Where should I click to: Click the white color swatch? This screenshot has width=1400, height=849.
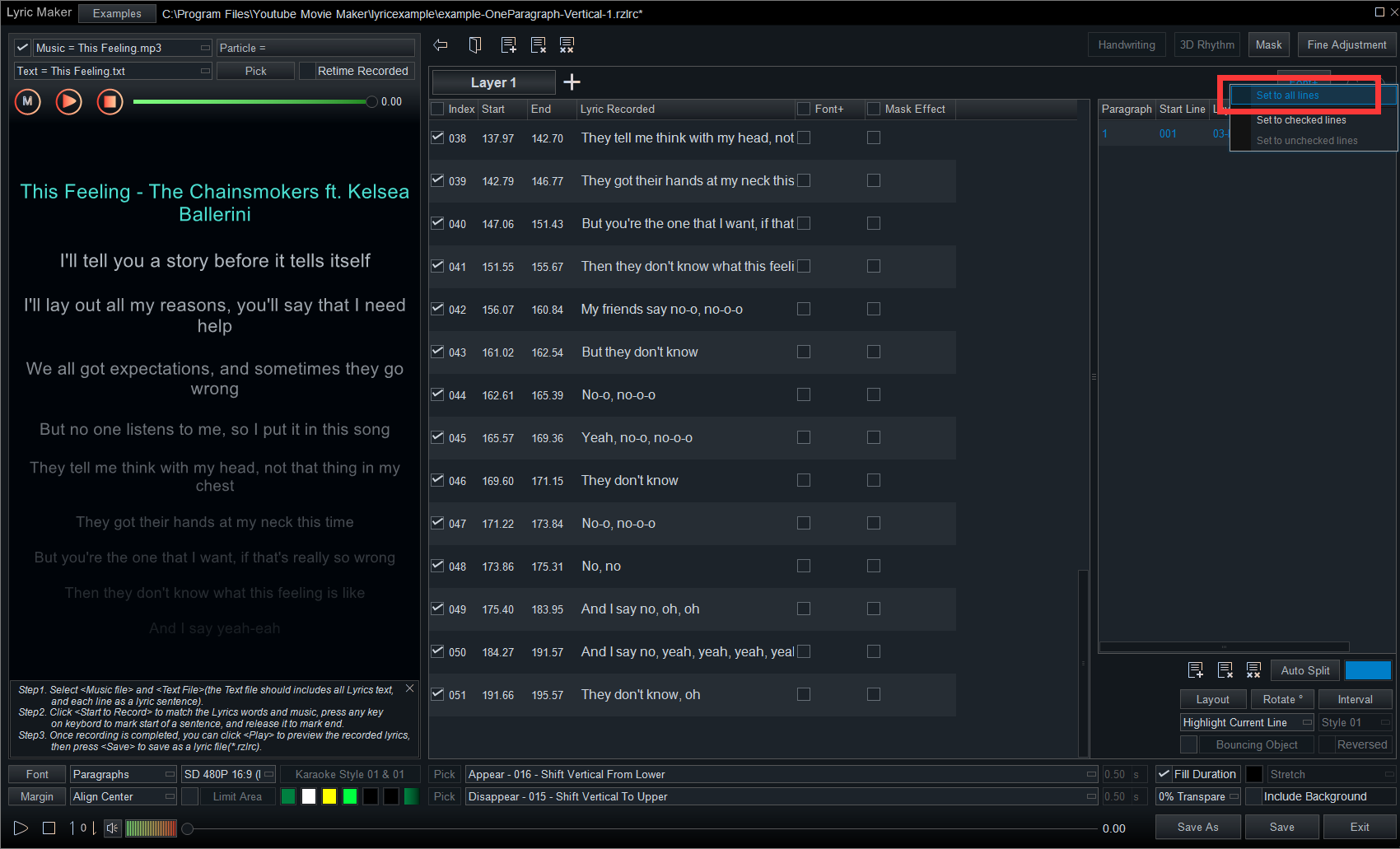(309, 796)
